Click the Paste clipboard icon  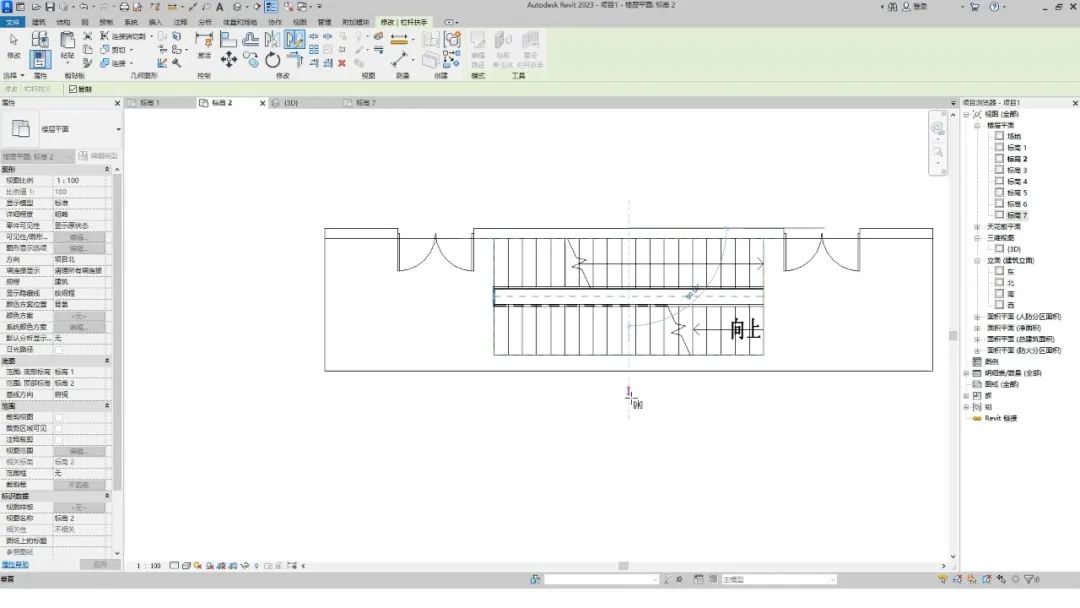[67, 41]
